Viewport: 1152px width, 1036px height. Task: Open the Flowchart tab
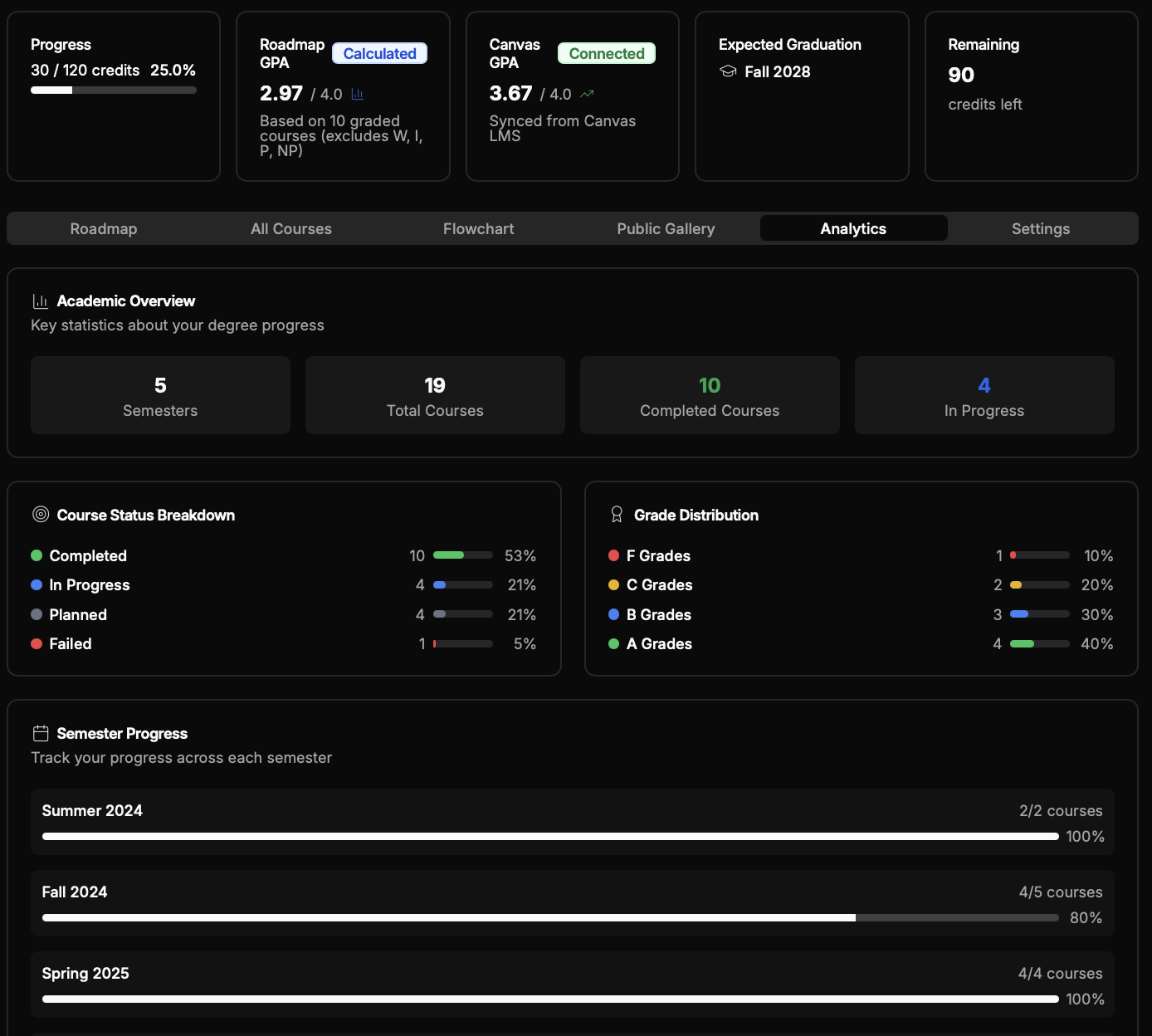[478, 228]
